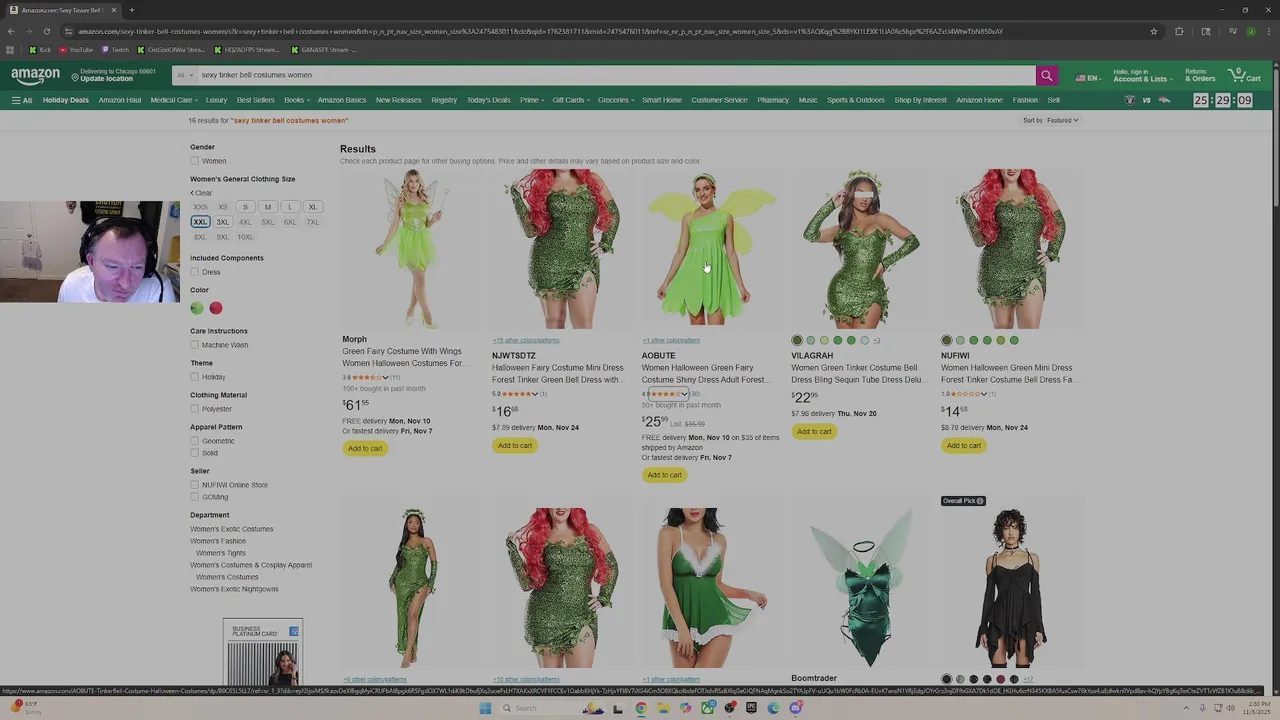1280x720 pixels.
Task: Select the green color filter swatch
Action: pyautogui.click(x=197, y=308)
